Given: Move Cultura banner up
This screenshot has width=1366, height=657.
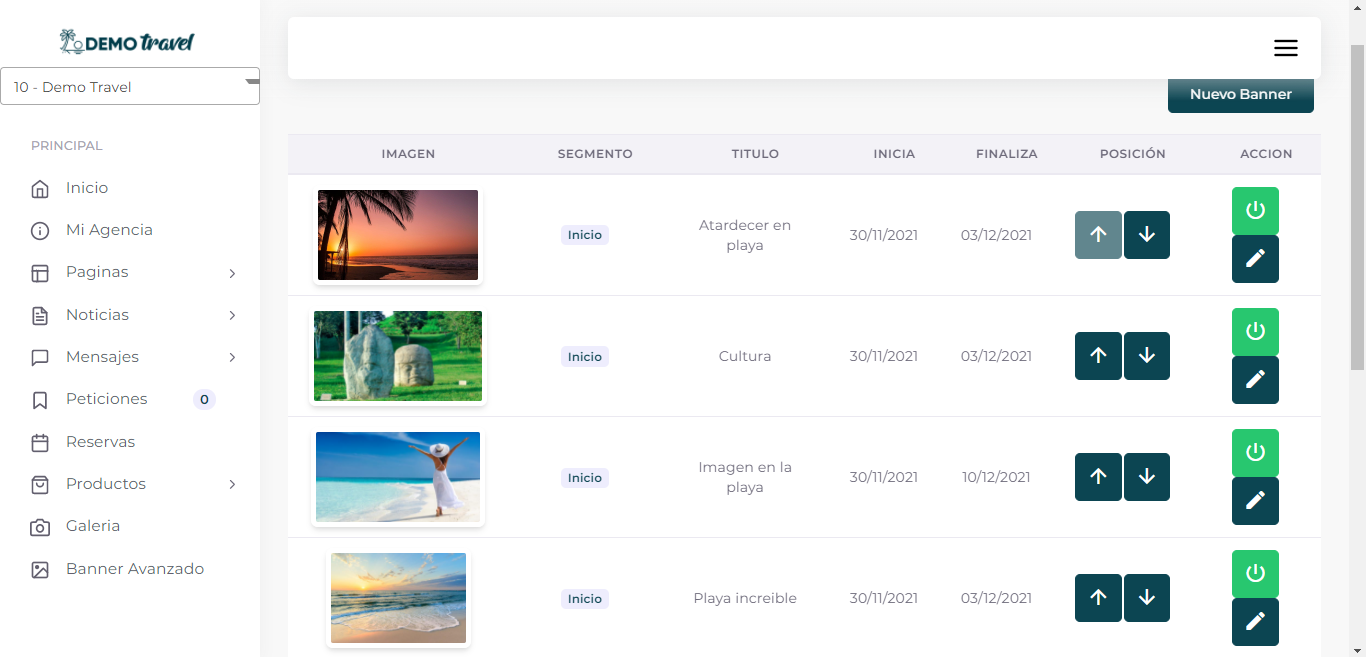Looking at the screenshot, I should (1098, 356).
